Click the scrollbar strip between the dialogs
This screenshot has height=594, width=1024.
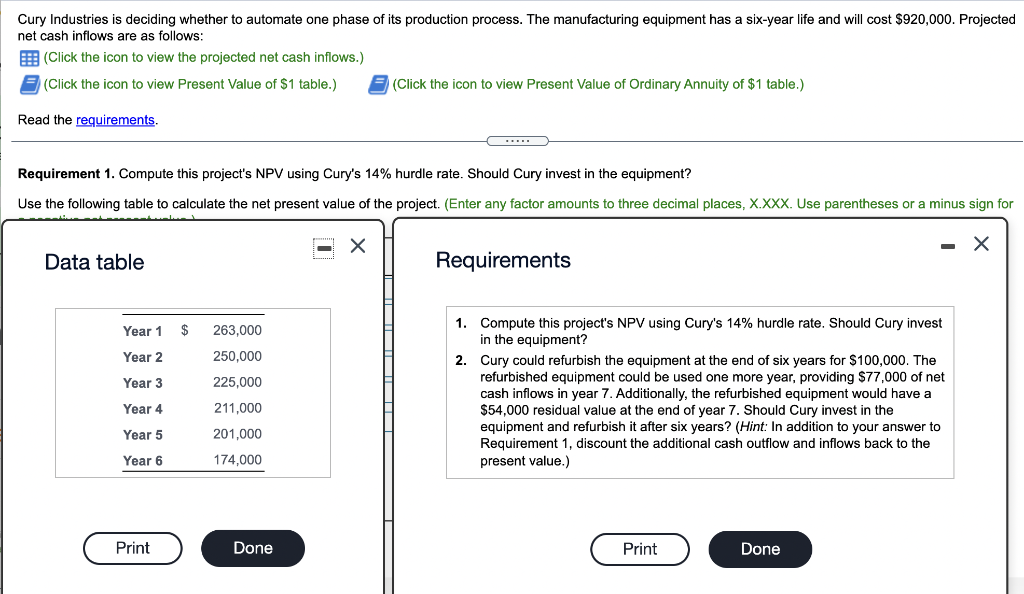(x=389, y=400)
